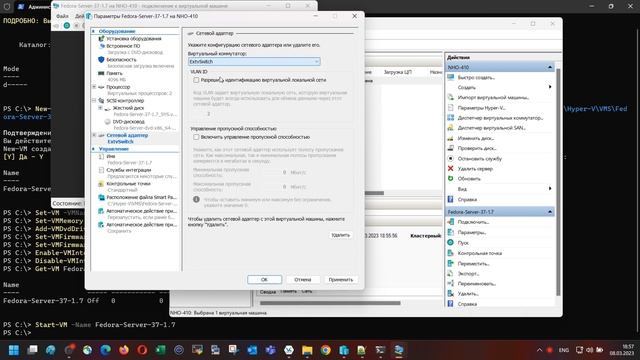This screenshot has width=640, height=360.
Task: Click Help (Справка) under NHO-410 section
Action: [467, 199]
